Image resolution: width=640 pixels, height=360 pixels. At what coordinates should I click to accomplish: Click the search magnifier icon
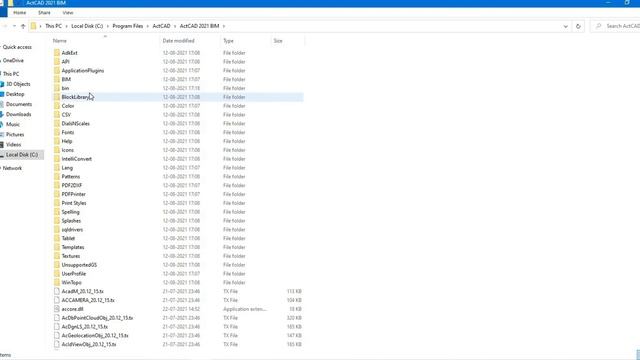click(598, 26)
